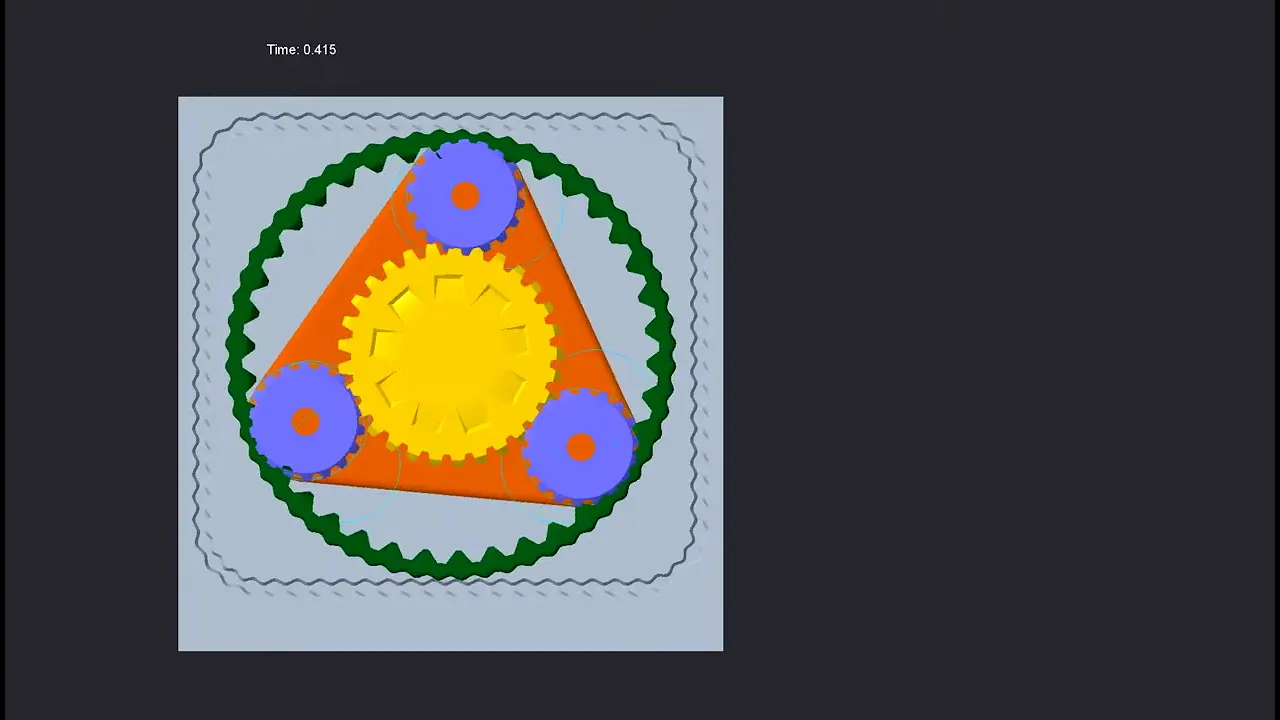Screen dimensions: 1280x720
Task: Select the lower-right blue planet gear
Action: tap(580, 446)
